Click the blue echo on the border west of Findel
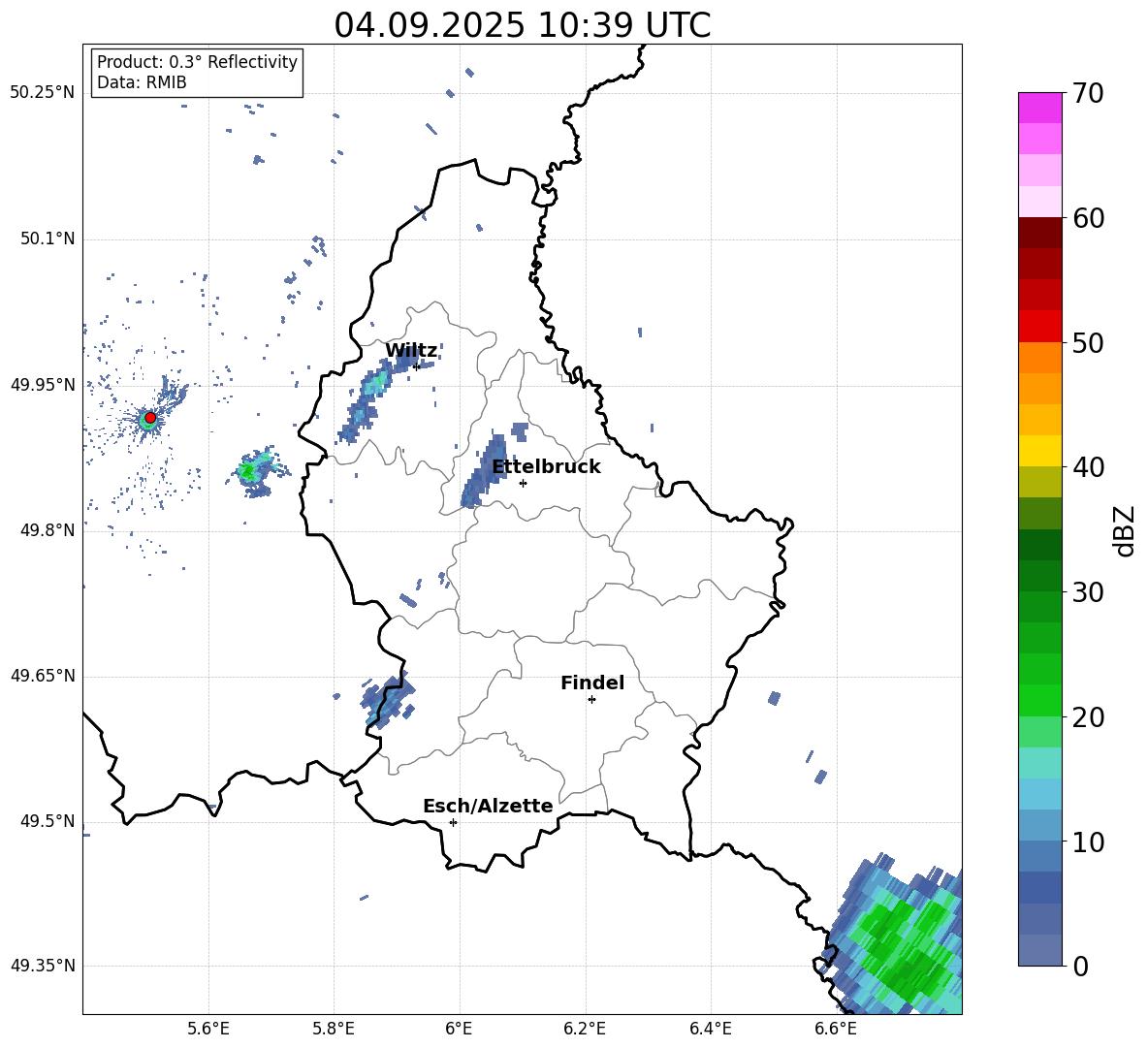The height and width of the screenshot is (1048, 1148). (388, 700)
